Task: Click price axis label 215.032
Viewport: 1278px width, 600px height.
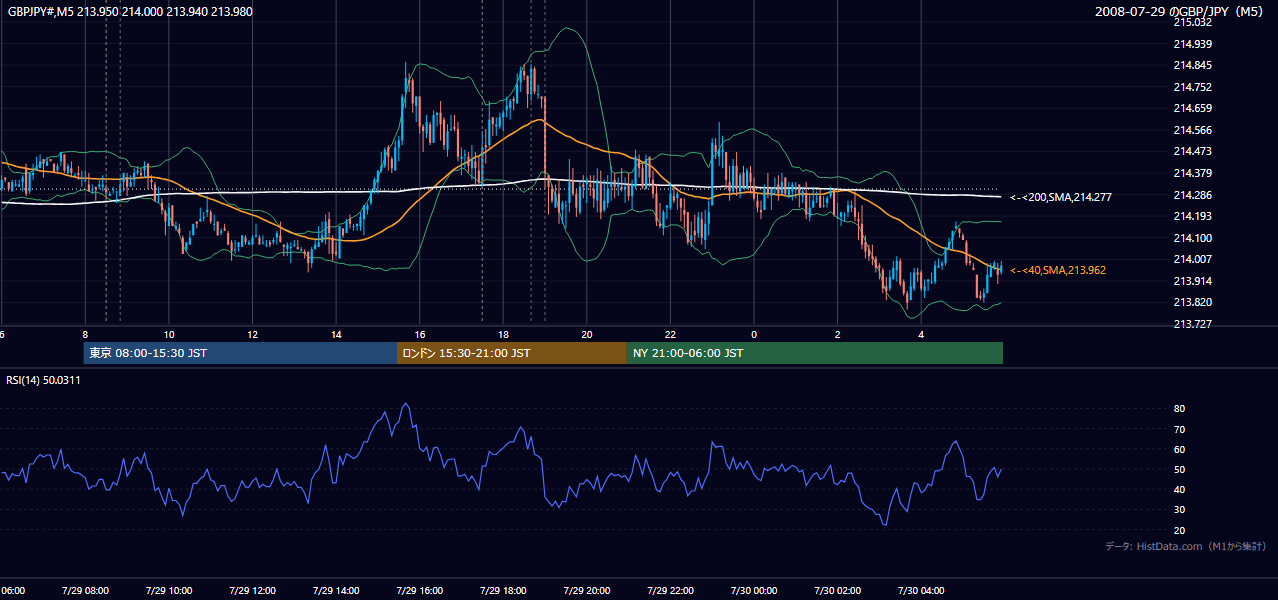Action: tap(1193, 22)
